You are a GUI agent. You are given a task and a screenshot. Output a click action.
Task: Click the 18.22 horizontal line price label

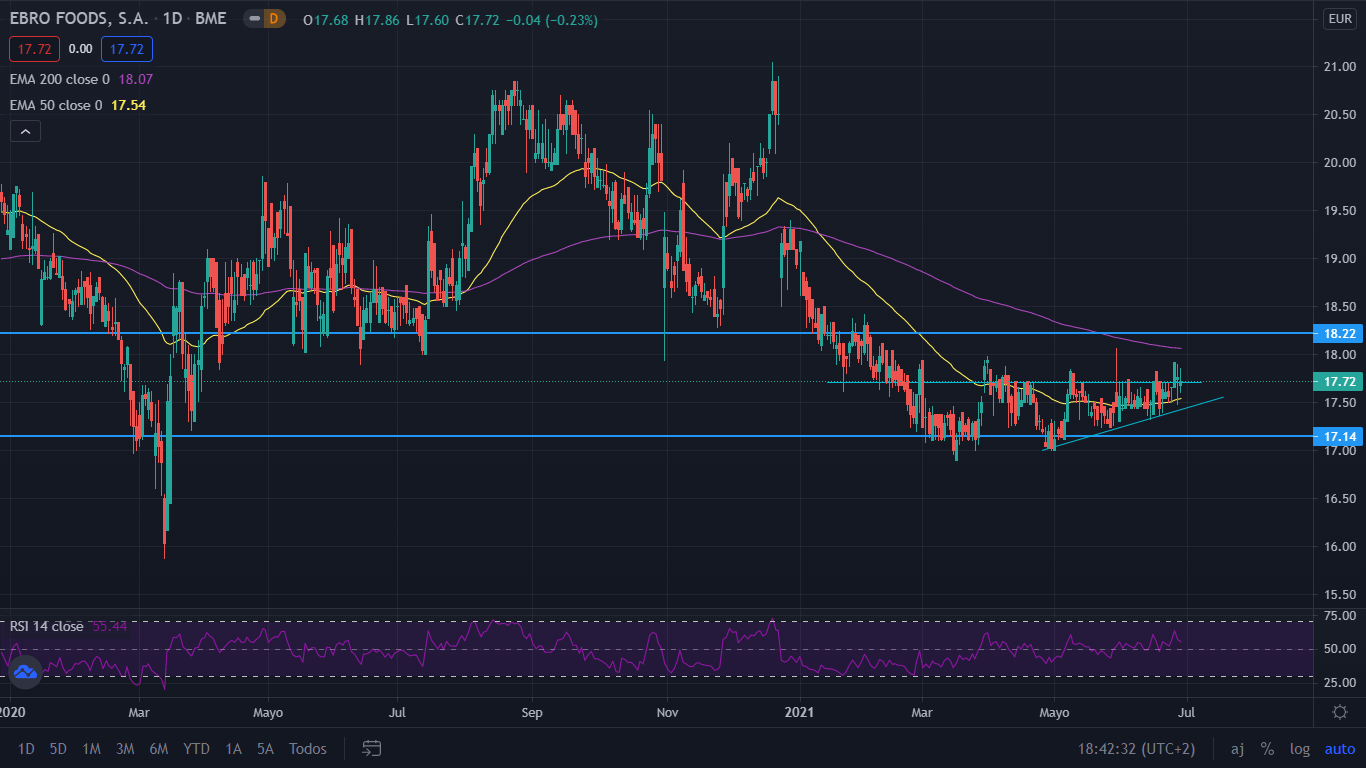coord(1338,334)
